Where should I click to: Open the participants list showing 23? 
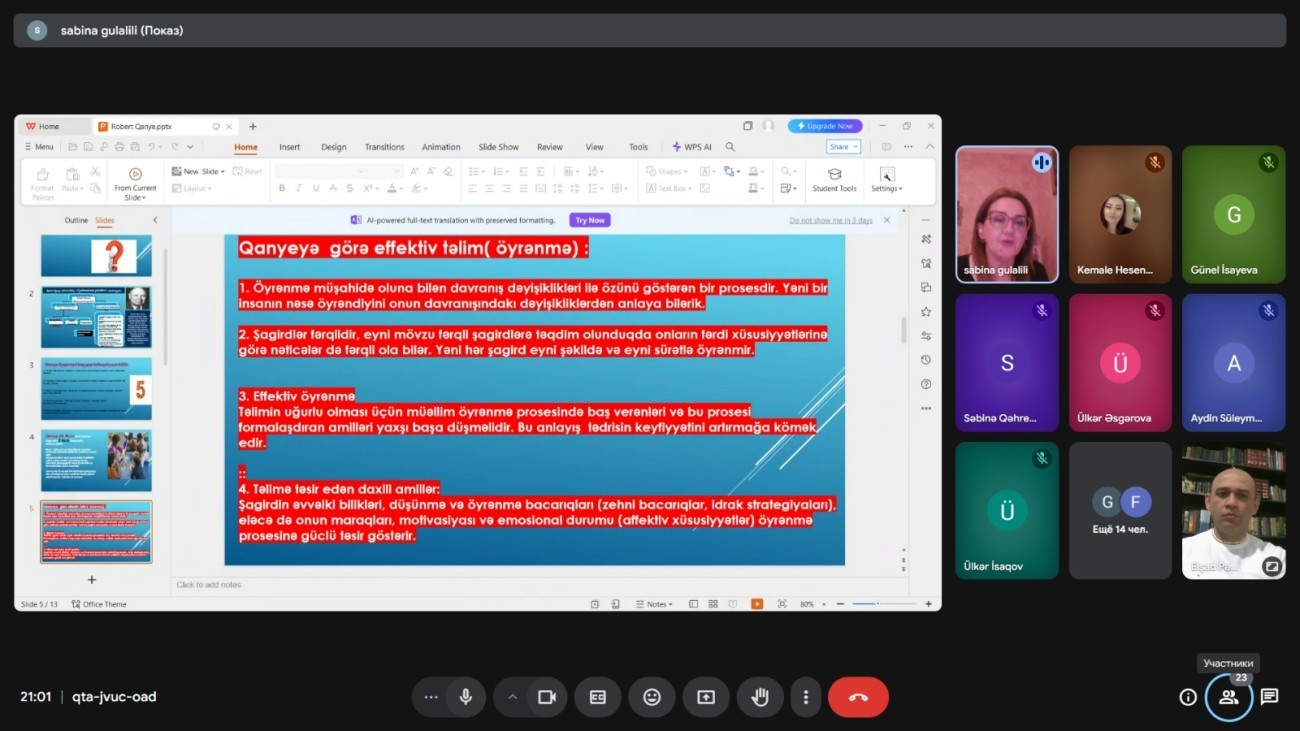click(x=1228, y=697)
